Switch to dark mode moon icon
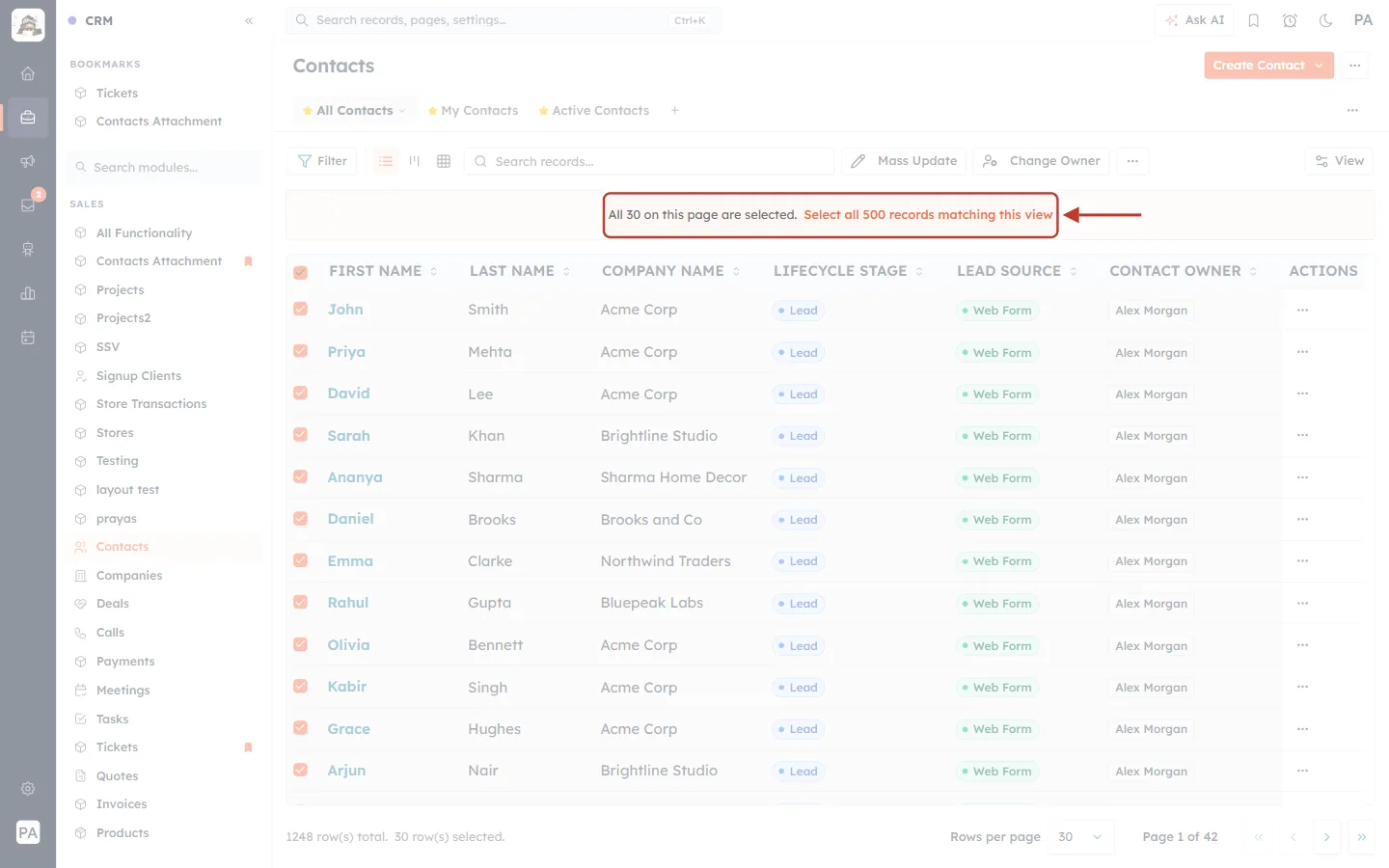Image resolution: width=1389 pixels, height=868 pixels. [x=1325, y=20]
